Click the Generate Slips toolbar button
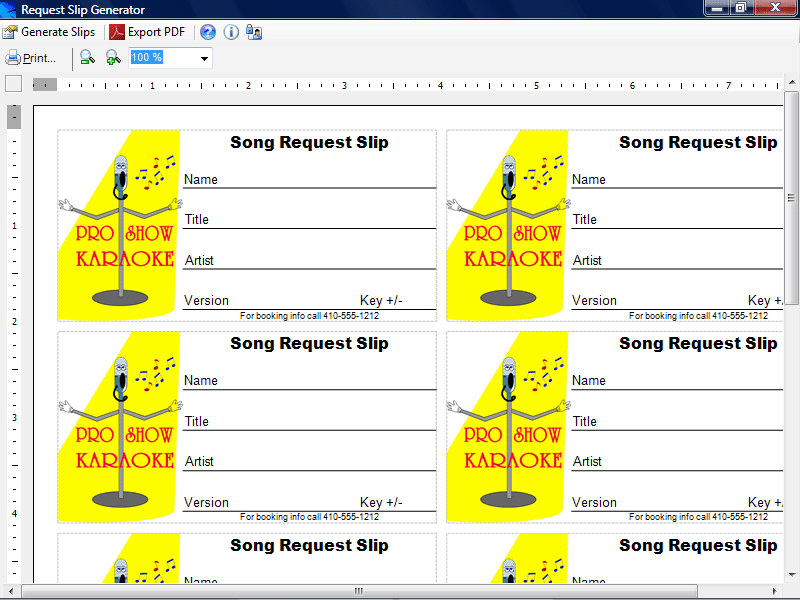The height and width of the screenshot is (600, 800). click(x=49, y=32)
